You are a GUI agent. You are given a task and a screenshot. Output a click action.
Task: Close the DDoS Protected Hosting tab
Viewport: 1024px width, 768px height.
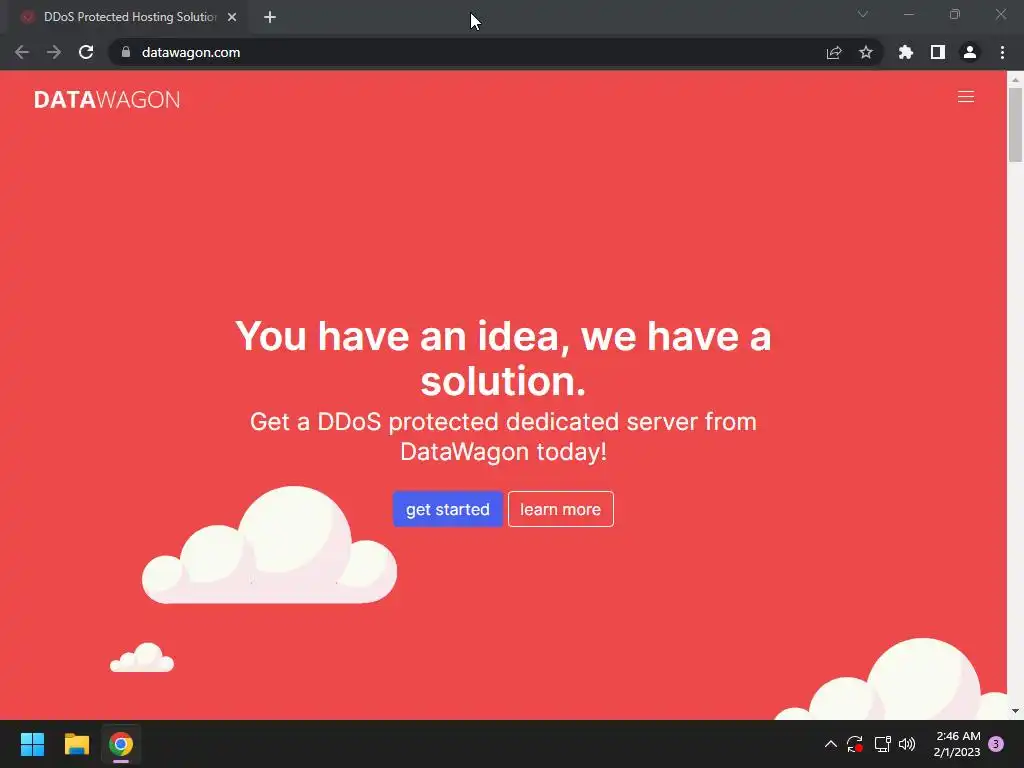pos(232,17)
